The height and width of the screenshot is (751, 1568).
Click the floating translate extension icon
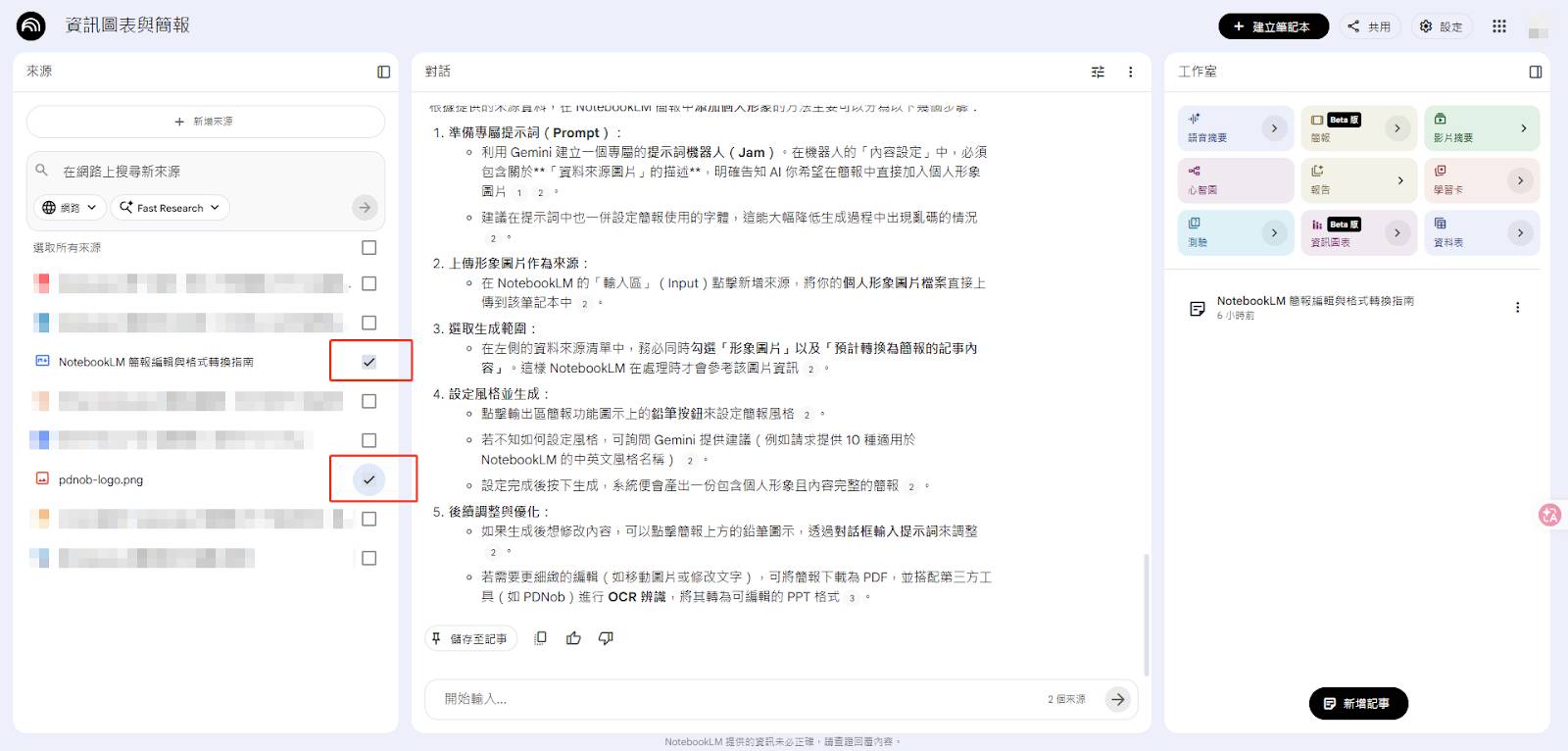point(1549,515)
